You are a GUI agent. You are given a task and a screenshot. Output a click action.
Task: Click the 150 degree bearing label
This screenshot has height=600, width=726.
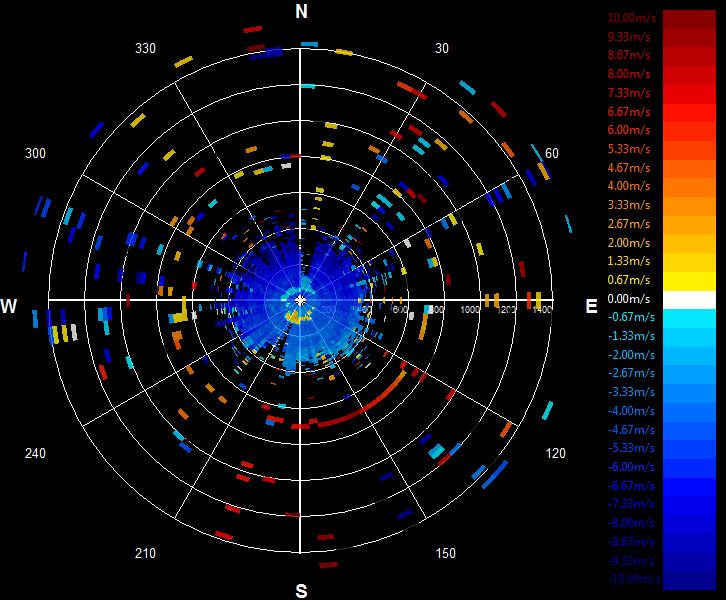445,553
